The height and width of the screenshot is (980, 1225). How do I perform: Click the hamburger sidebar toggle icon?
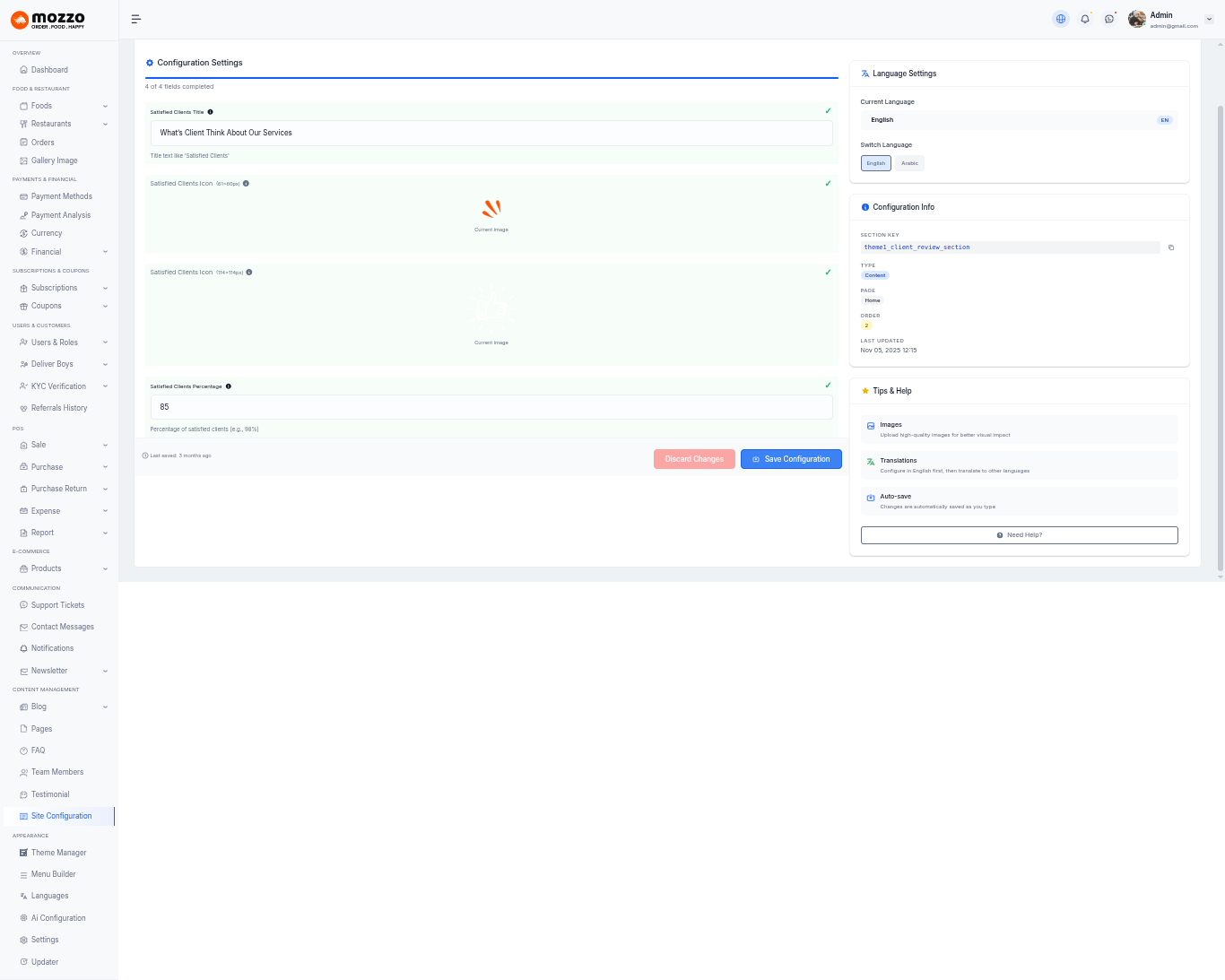(136, 19)
